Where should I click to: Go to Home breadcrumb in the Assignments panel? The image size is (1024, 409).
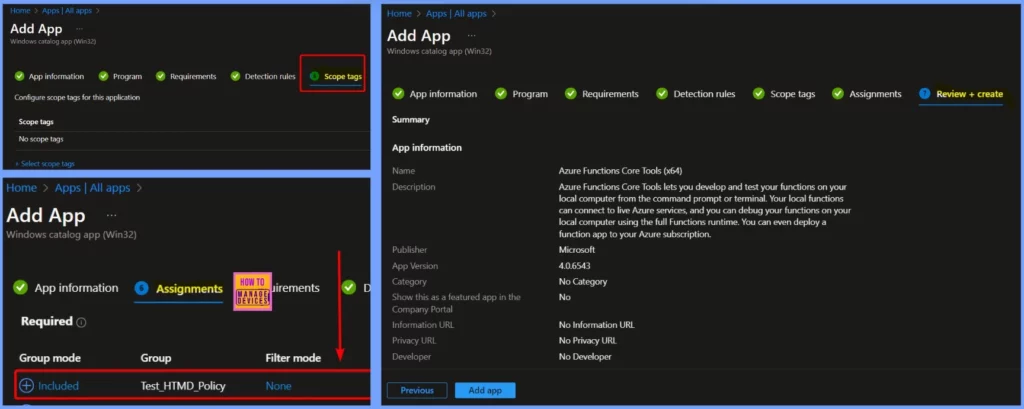coord(22,188)
